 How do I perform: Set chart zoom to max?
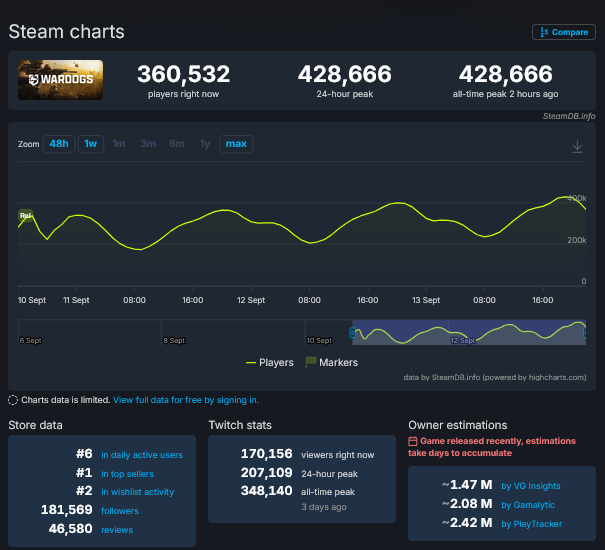(x=236, y=144)
